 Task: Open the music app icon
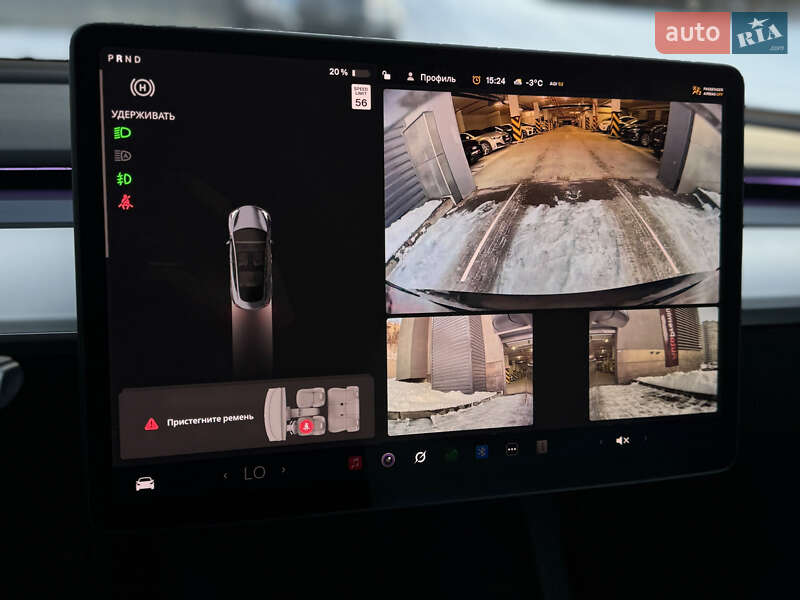point(355,461)
